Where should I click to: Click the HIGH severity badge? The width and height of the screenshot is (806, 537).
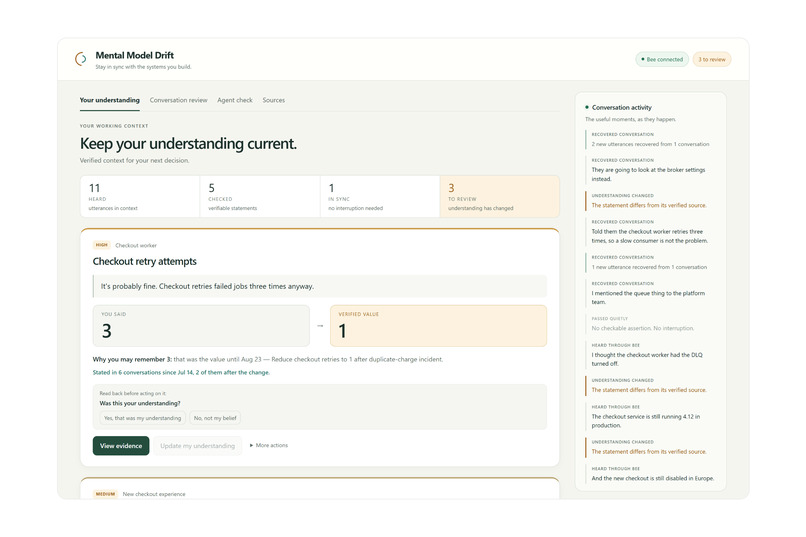pos(102,245)
